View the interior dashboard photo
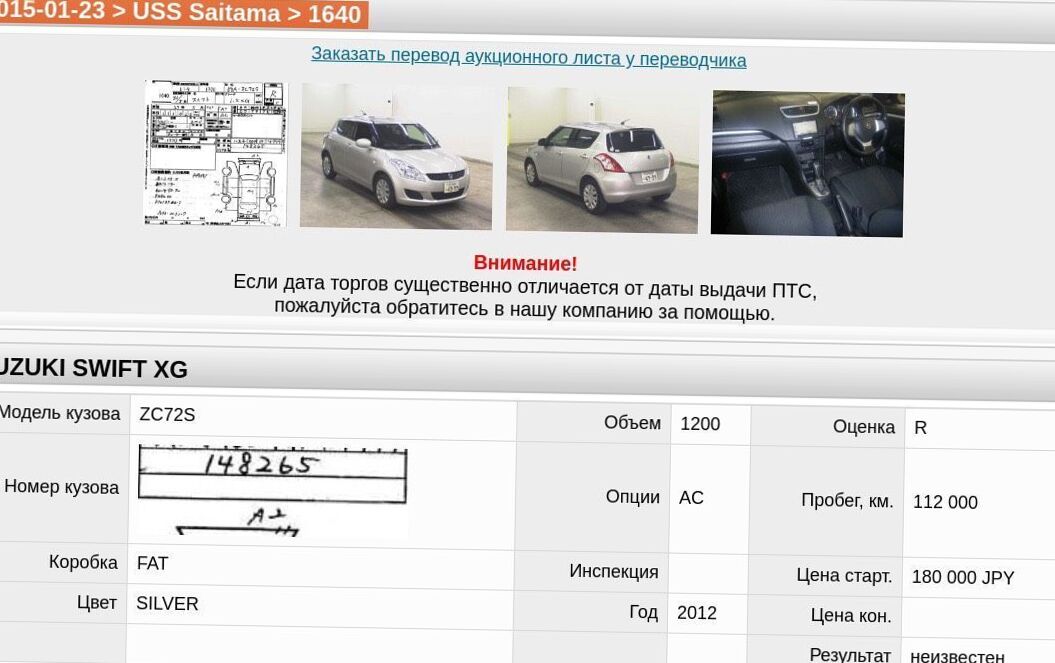This screenshot has width=1055, height=663. 807,164
